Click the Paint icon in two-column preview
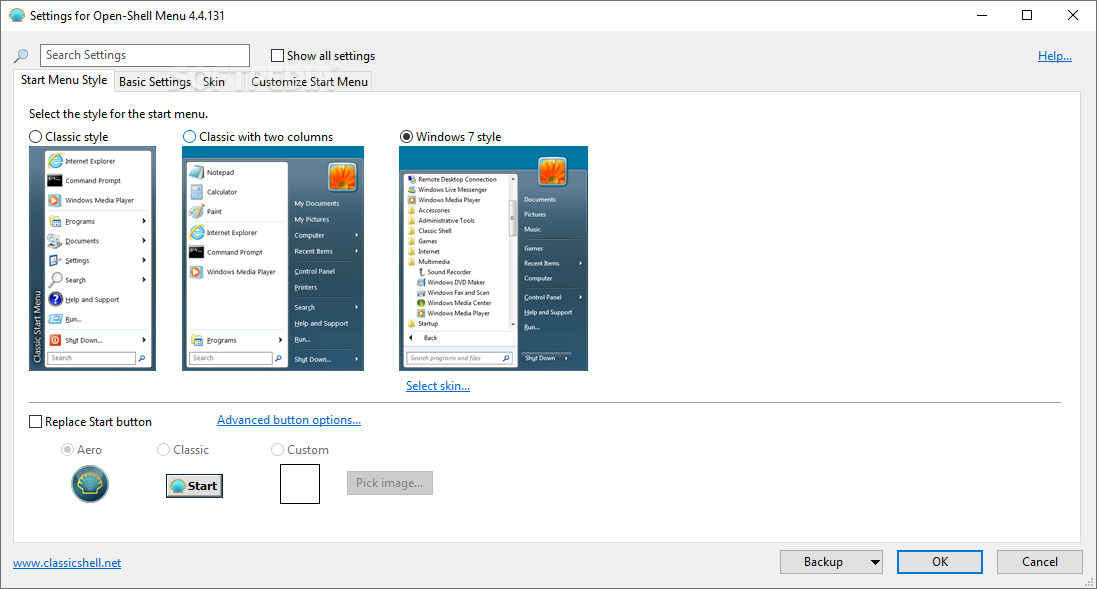1097x589 pixels. click(x=199, y=211)
